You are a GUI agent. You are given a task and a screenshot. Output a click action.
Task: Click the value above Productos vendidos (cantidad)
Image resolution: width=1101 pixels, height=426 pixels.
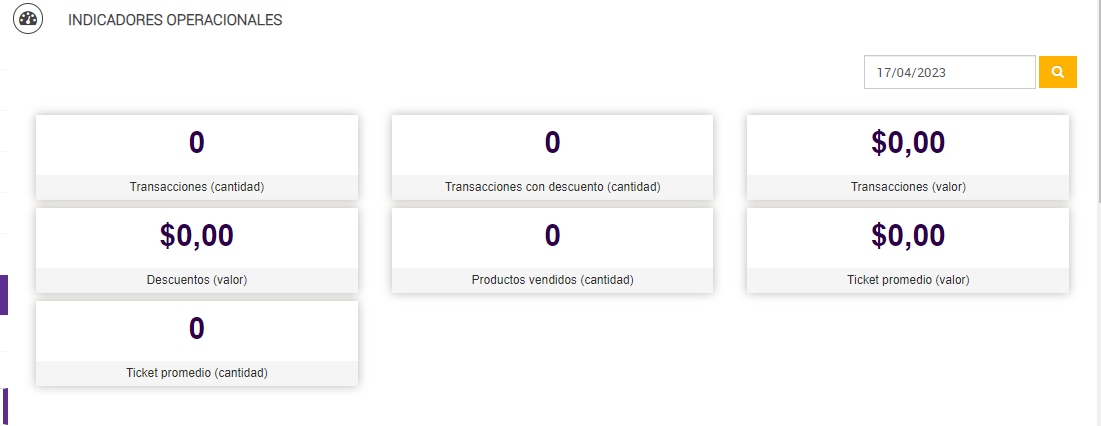coord(552,236)
